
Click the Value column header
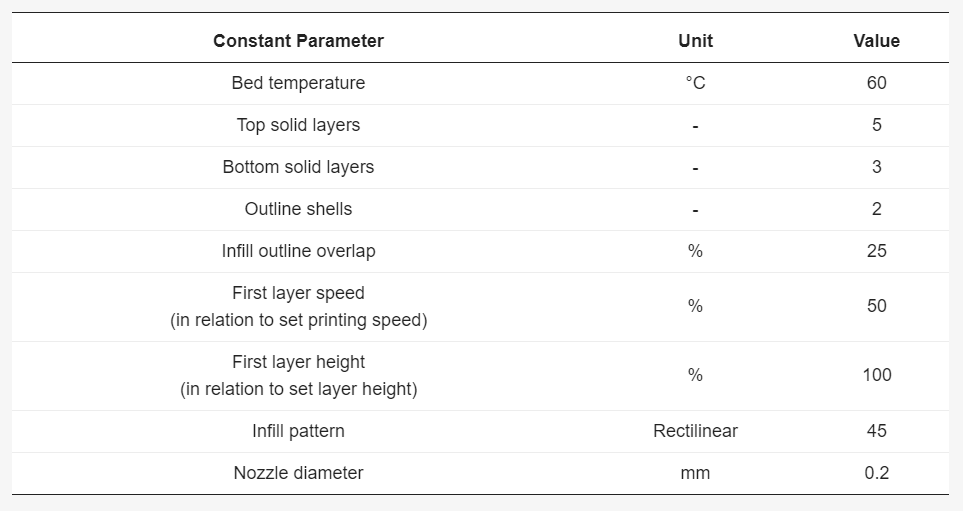pyautogui.click(x=876, y=41)
